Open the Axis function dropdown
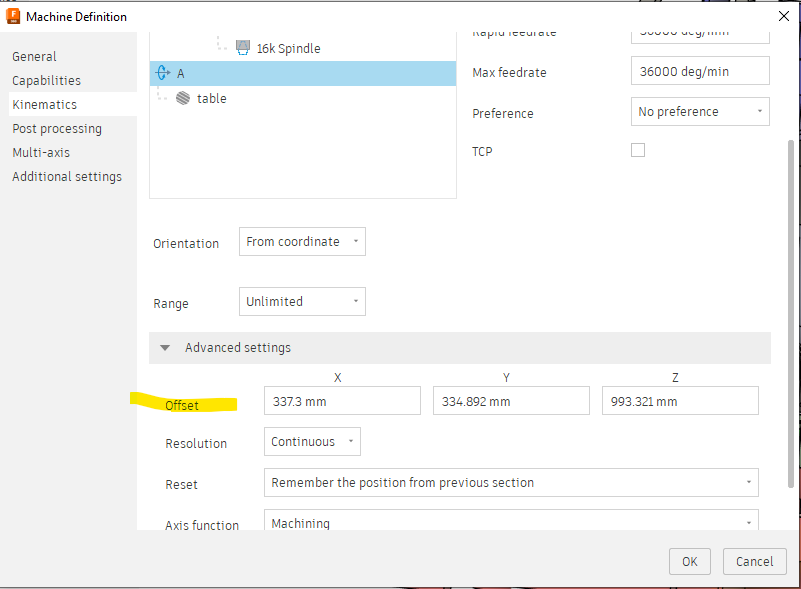The width and height of the screenshot is (801, 589). 511,522
